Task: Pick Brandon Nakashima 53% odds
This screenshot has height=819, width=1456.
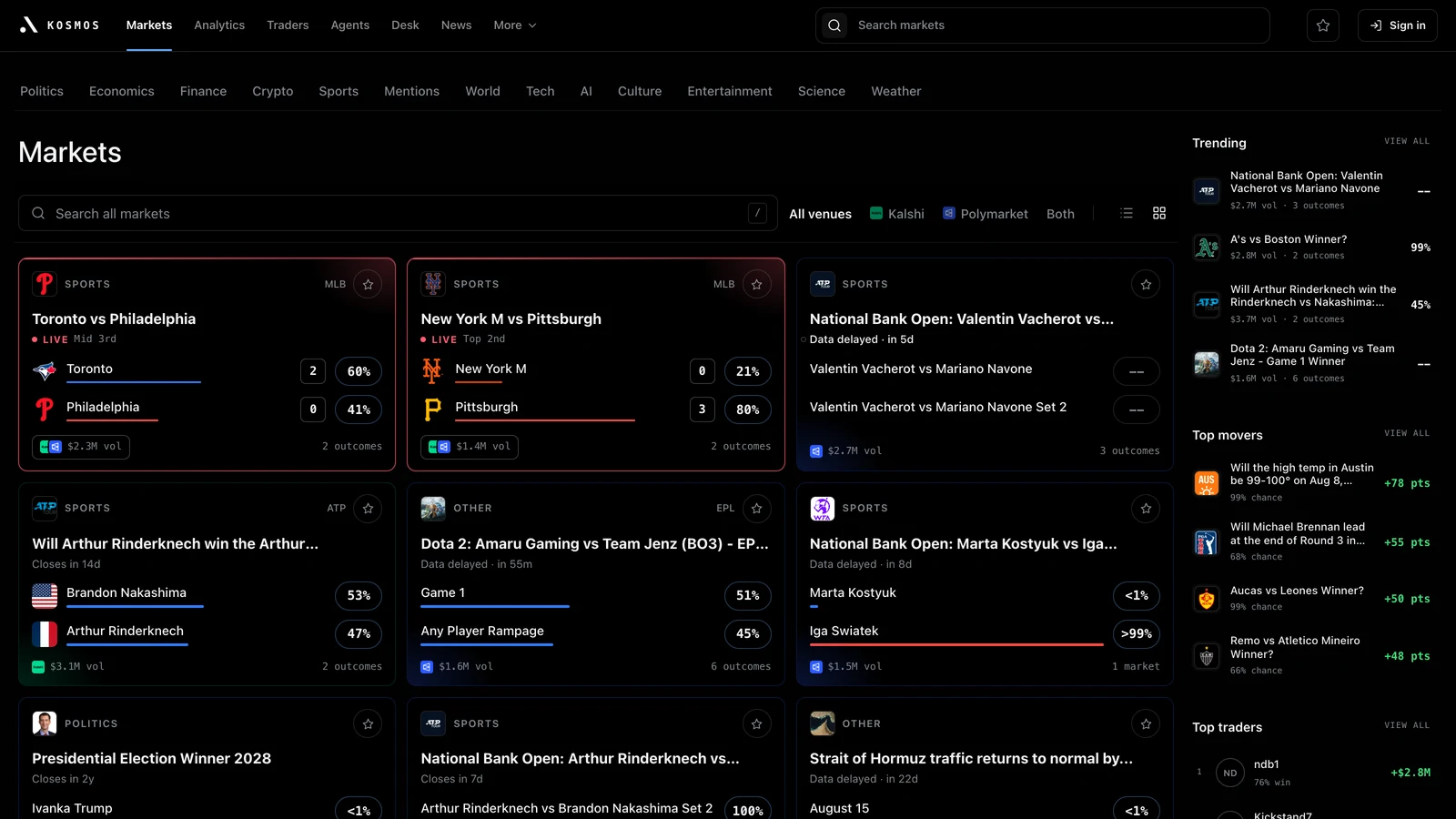Action: point(359,595)
